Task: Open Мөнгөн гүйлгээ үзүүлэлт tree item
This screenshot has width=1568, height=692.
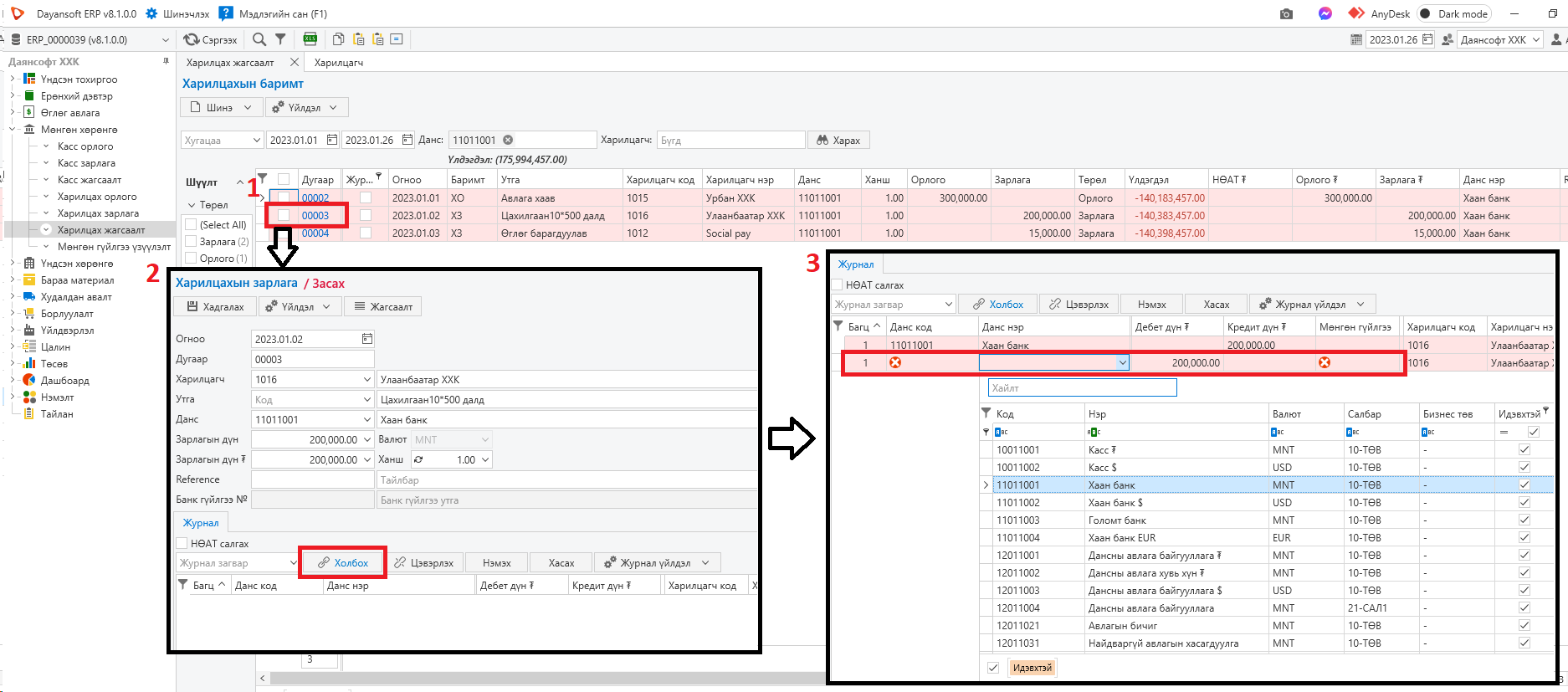Action: 114,247
